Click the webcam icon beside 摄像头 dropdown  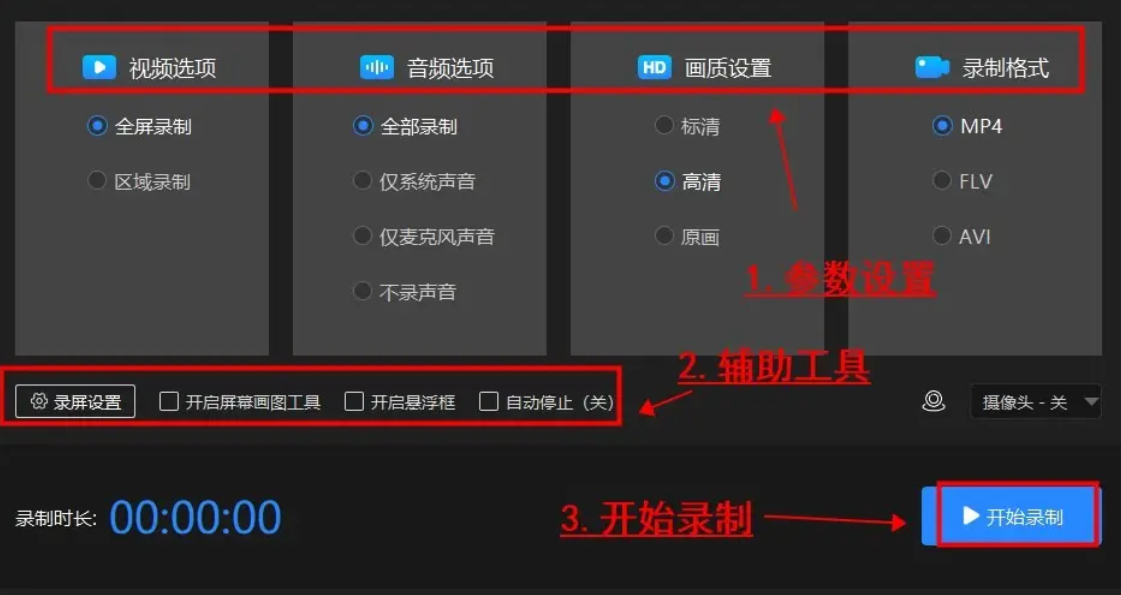(934, 401)
